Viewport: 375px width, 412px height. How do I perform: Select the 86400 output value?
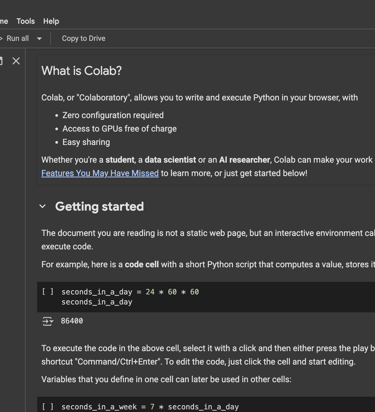(x=72, y=321)
